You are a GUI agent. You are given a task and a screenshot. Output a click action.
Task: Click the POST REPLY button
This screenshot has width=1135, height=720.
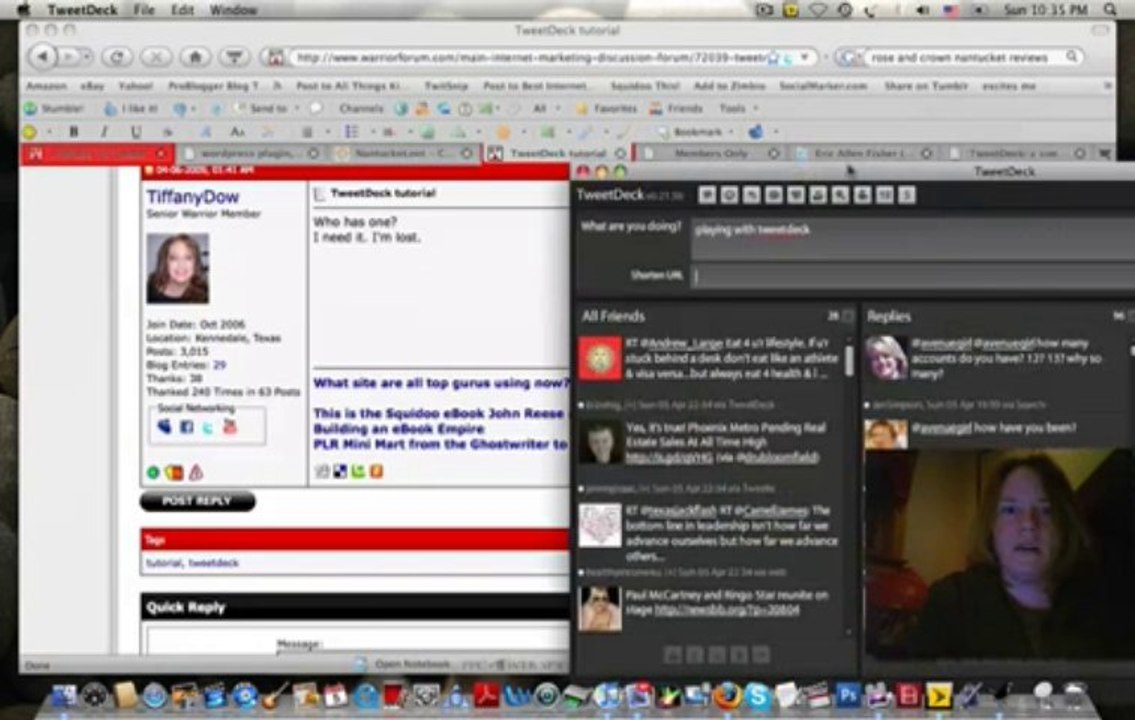[x=198, y=501]
